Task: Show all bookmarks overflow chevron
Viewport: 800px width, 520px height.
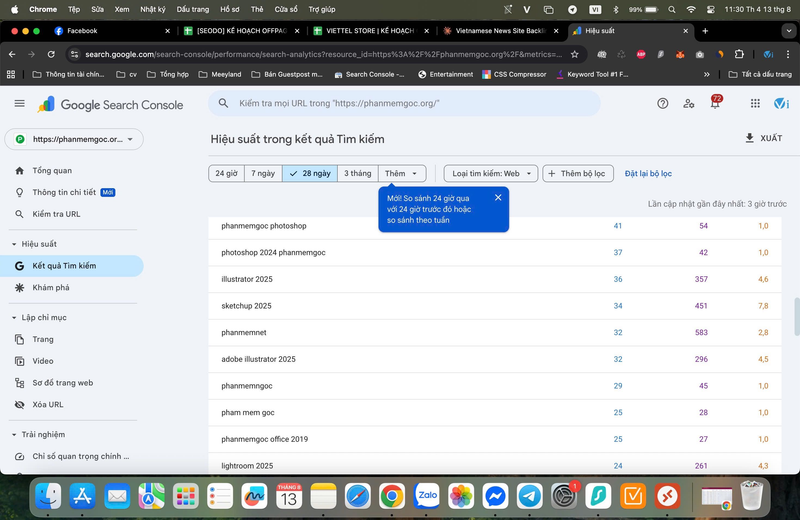Action: (x=707, y=75)
